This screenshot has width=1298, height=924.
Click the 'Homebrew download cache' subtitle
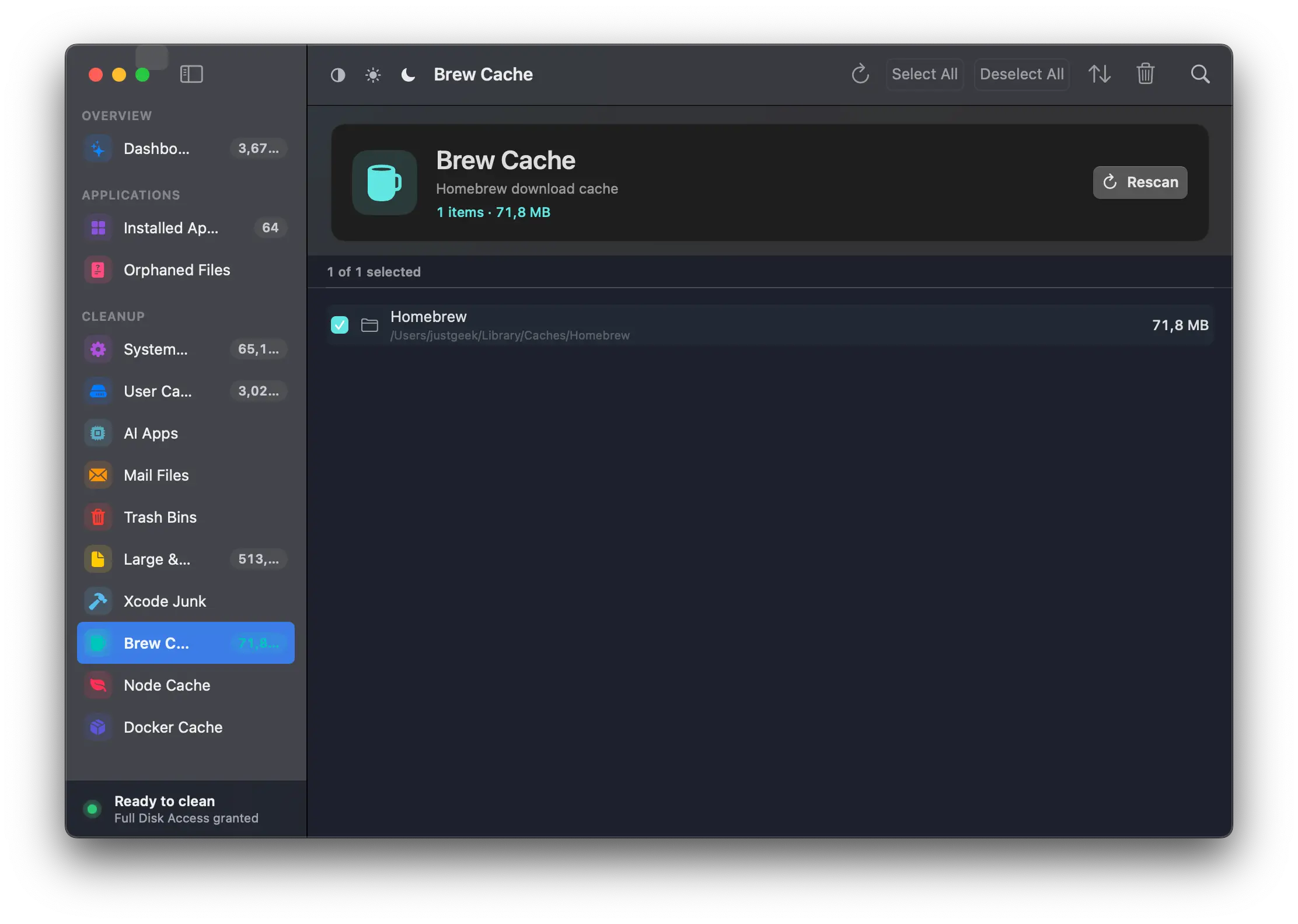click(x=527, y=189)
